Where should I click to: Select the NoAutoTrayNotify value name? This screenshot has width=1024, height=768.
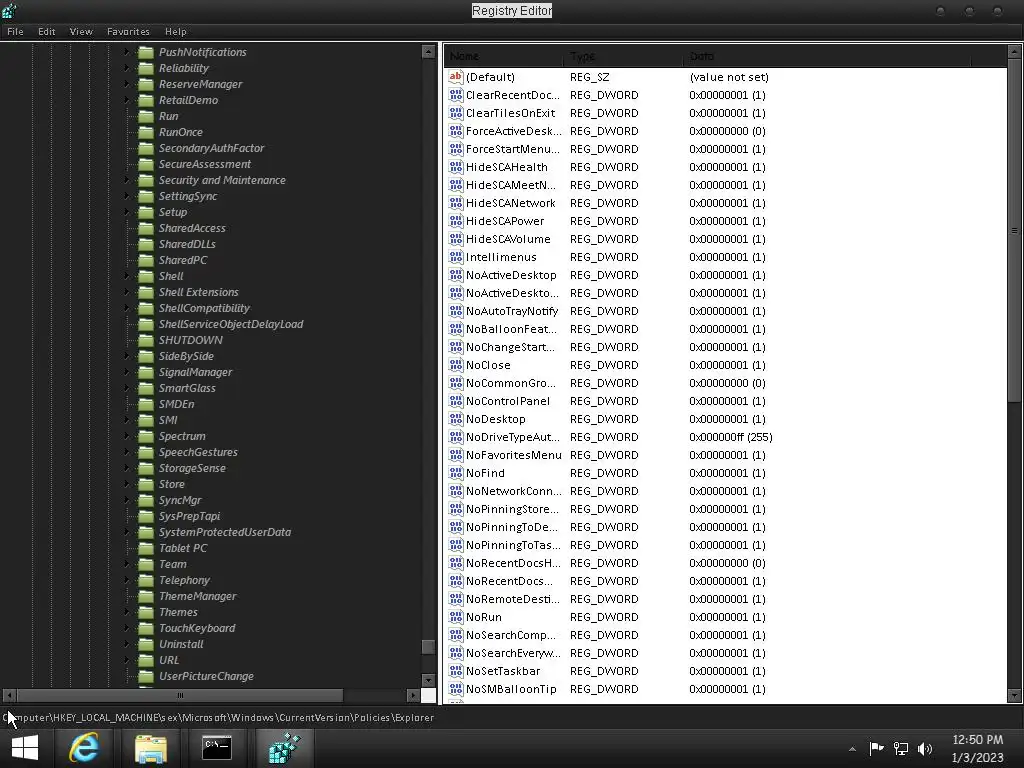tap(512, 311)
